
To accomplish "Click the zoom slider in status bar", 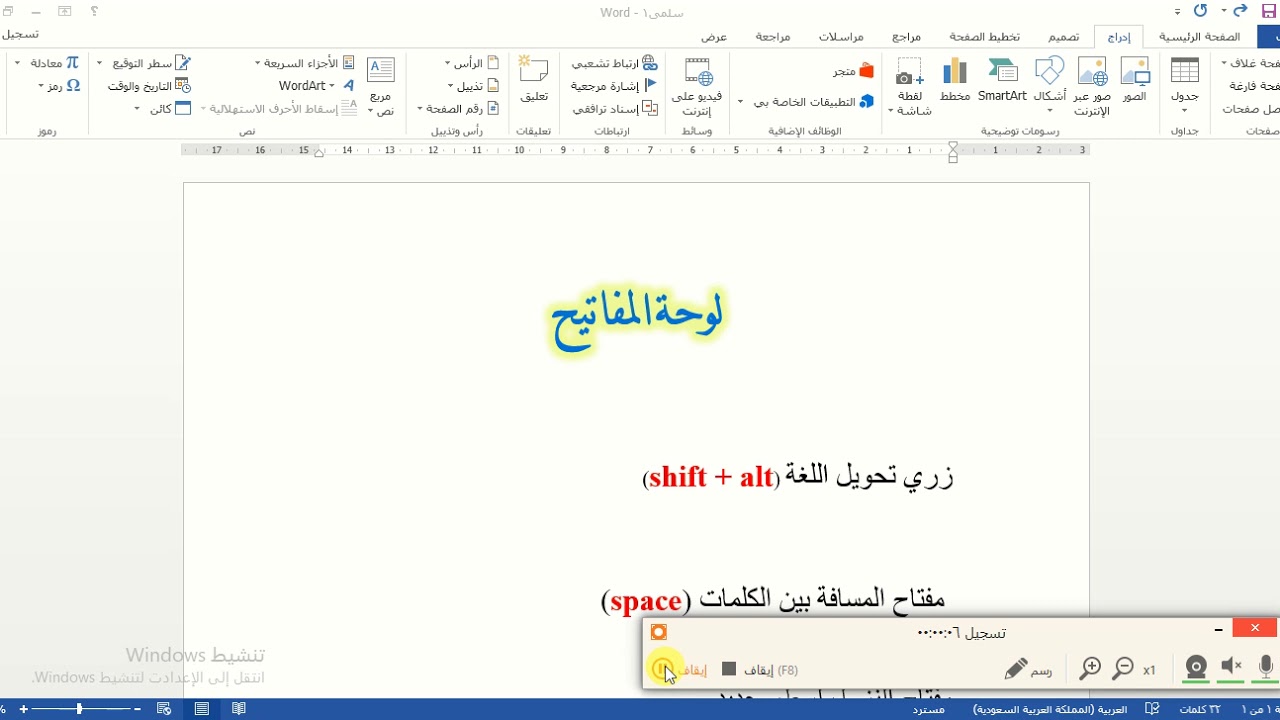I will (79, 709).
